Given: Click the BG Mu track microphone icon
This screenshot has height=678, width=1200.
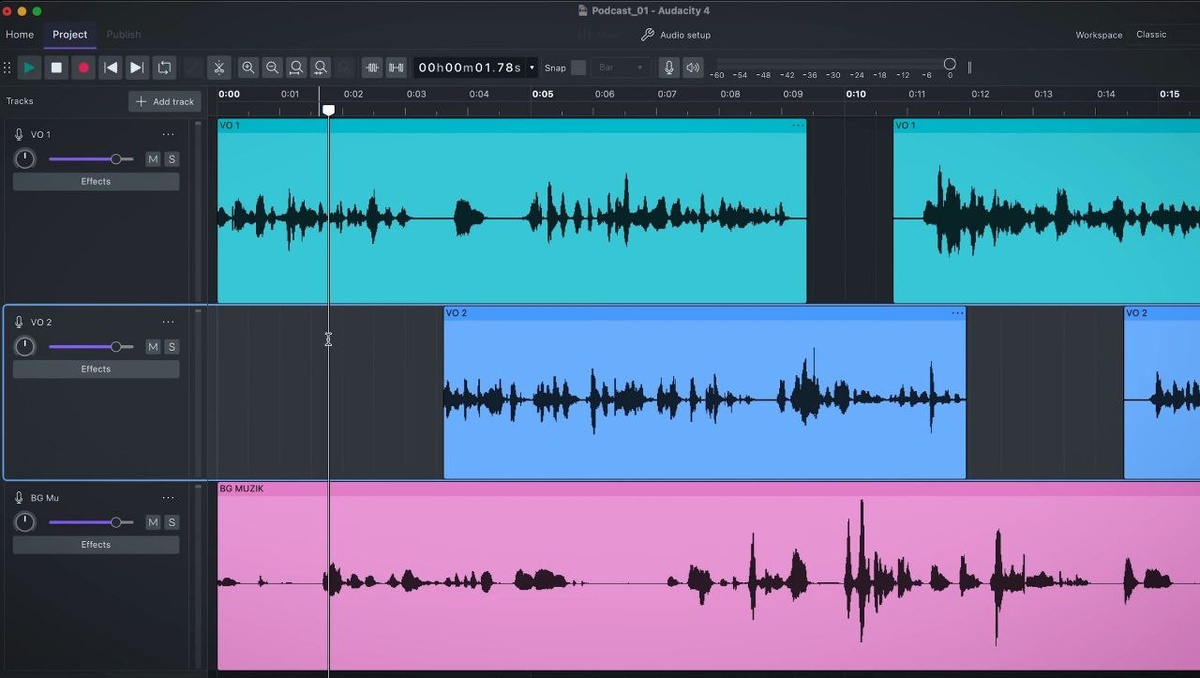Looking at the screenshot, I should [x=19, y=497].
